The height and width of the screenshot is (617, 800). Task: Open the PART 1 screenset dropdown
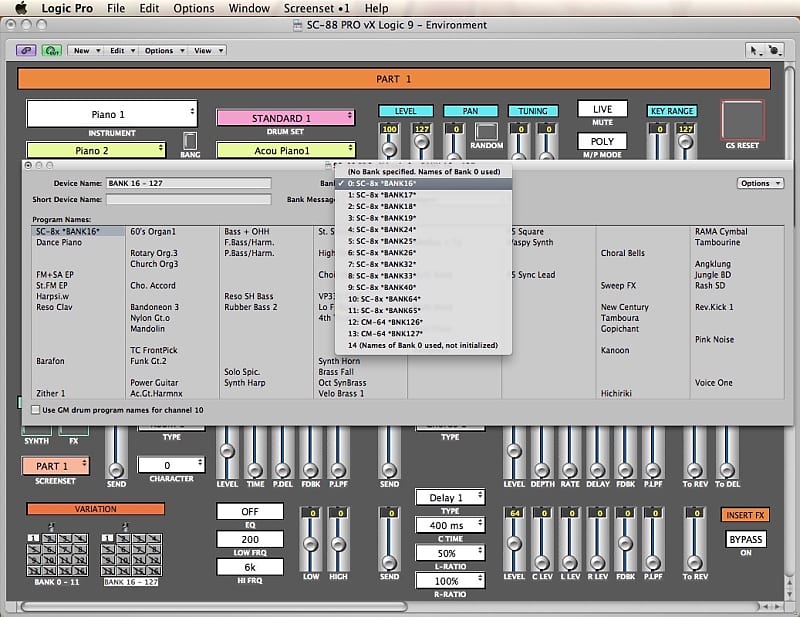(55, 466)
